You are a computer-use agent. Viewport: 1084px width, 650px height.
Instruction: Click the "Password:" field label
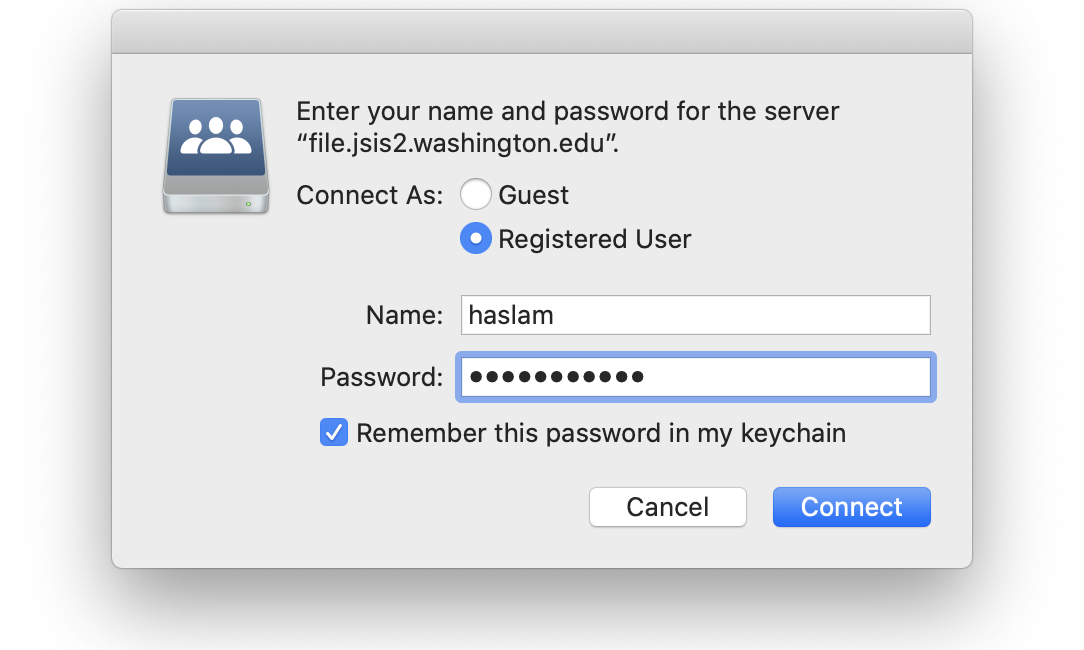[382, 378]
